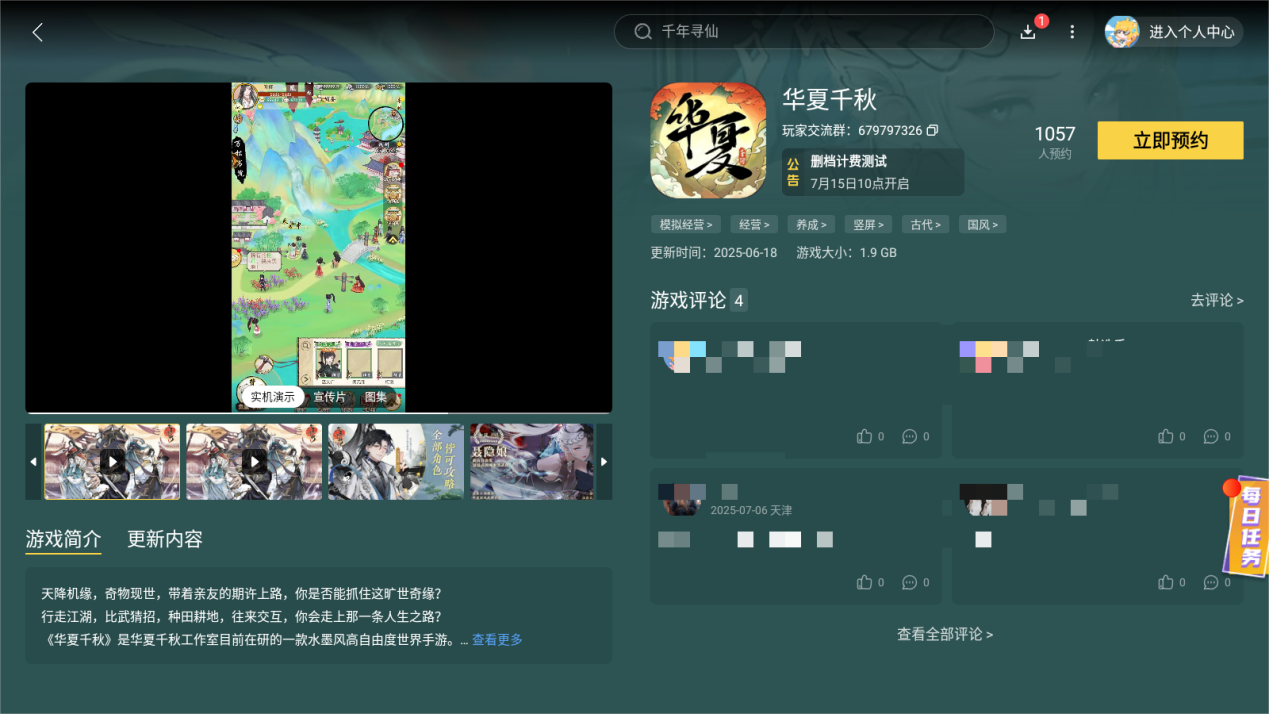Play the first trailer video thumbnail
Viewport: 1269px width, 714px height.
(x=111, y=461)
